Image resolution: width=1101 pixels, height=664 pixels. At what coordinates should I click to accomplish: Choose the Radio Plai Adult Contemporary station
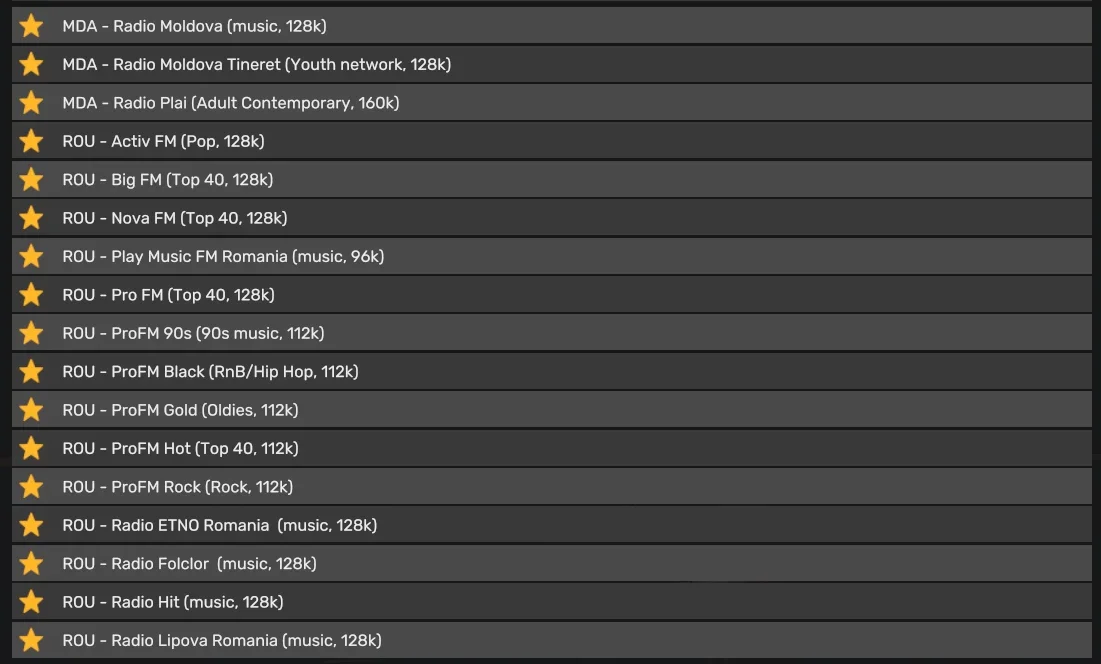(x=230, y=103)
